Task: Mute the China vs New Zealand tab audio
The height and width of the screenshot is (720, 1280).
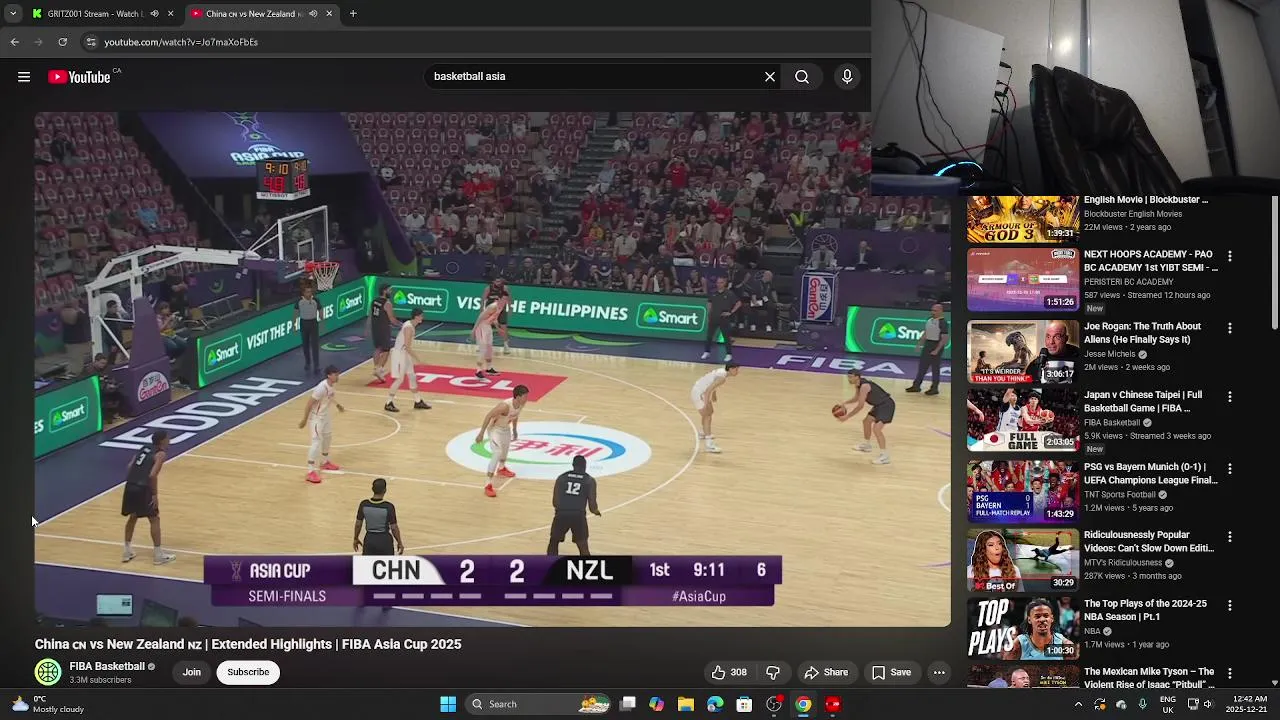Action: tap(313, 14)
